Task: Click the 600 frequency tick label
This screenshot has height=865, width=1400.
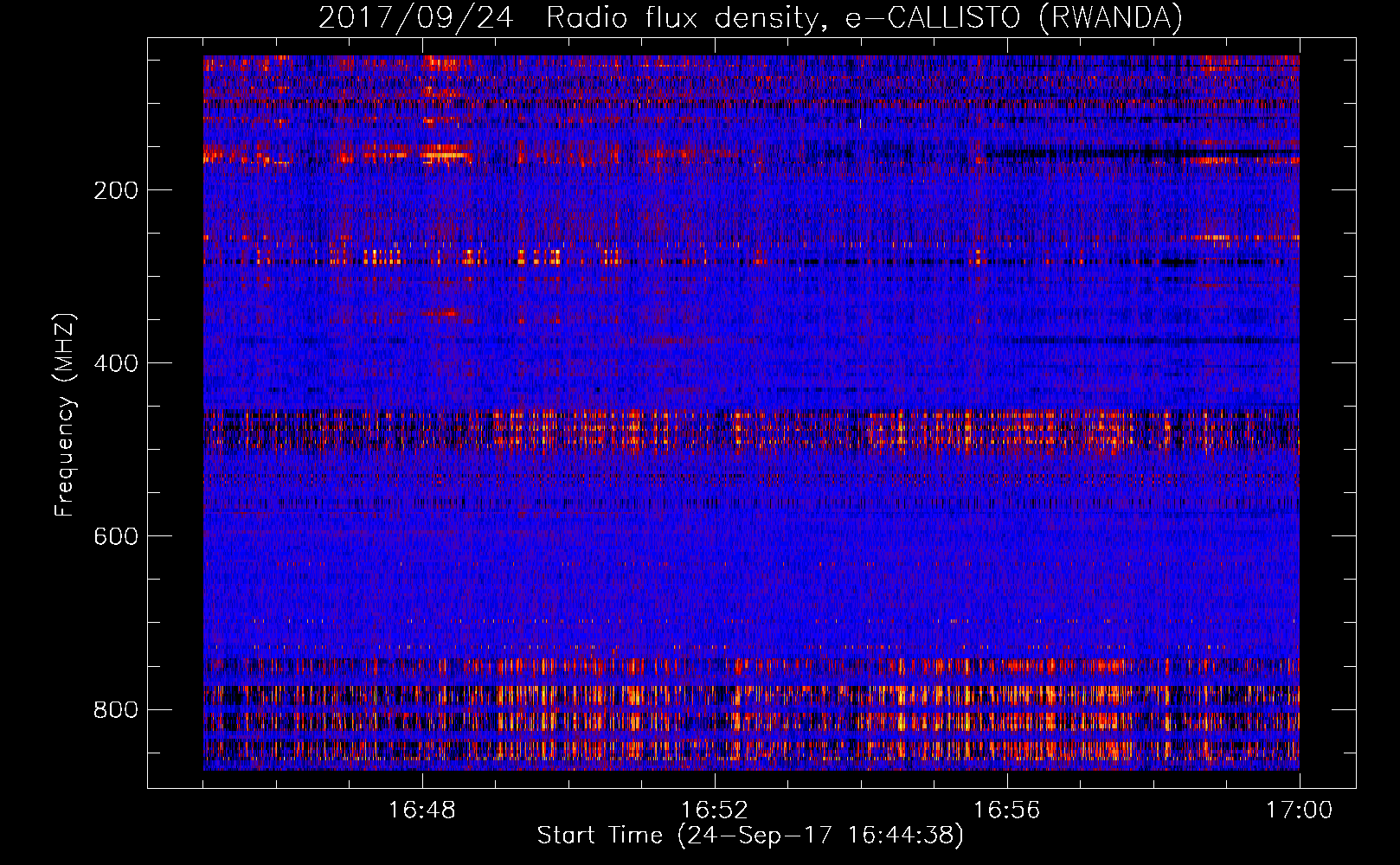Action: [115, 536]
